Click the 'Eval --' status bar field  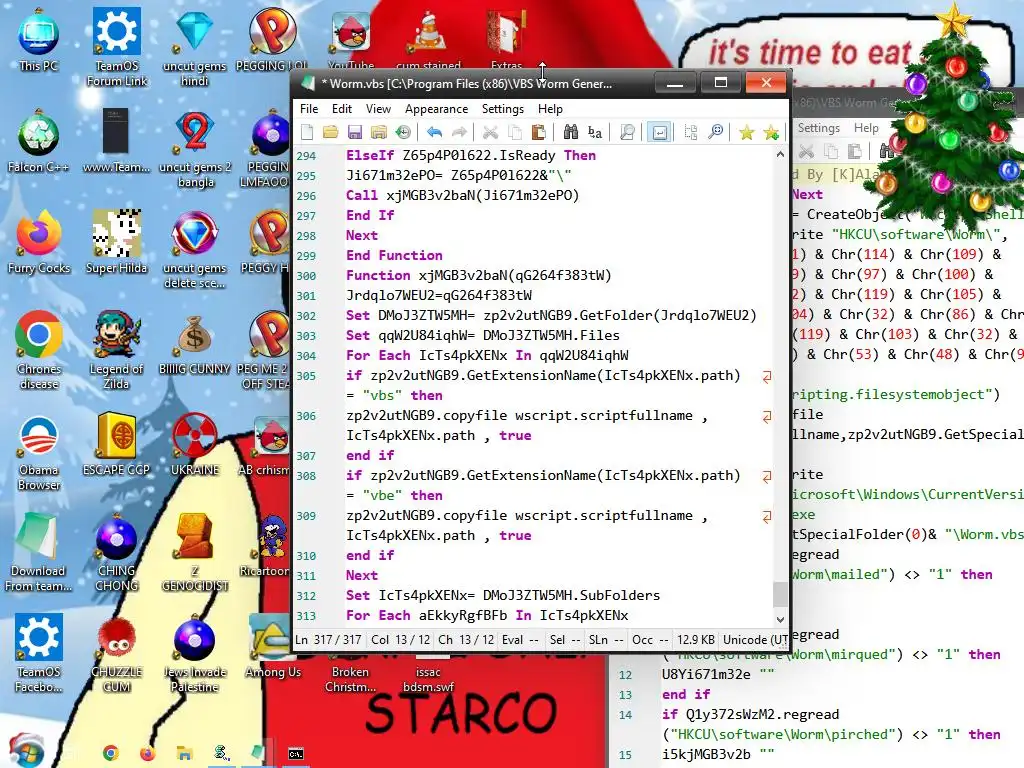pyautogui.click(x=520, y=639)
